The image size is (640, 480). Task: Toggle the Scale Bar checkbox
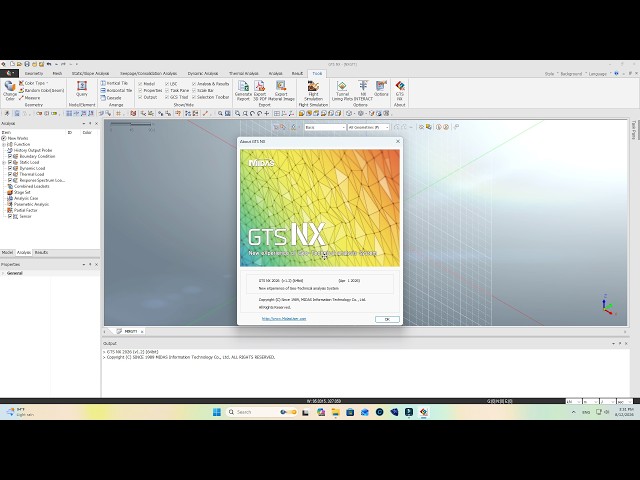pos(194,90)
